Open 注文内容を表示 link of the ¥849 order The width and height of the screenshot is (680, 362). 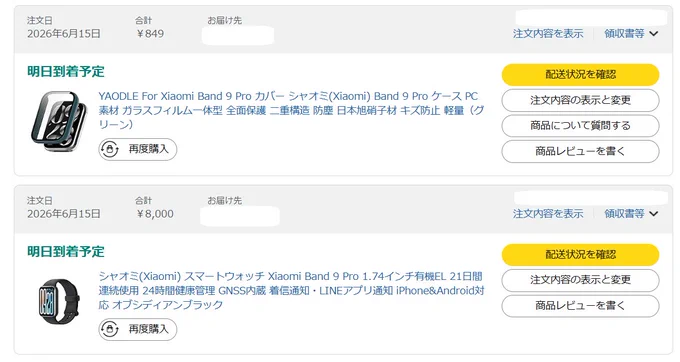pos(548,33)
